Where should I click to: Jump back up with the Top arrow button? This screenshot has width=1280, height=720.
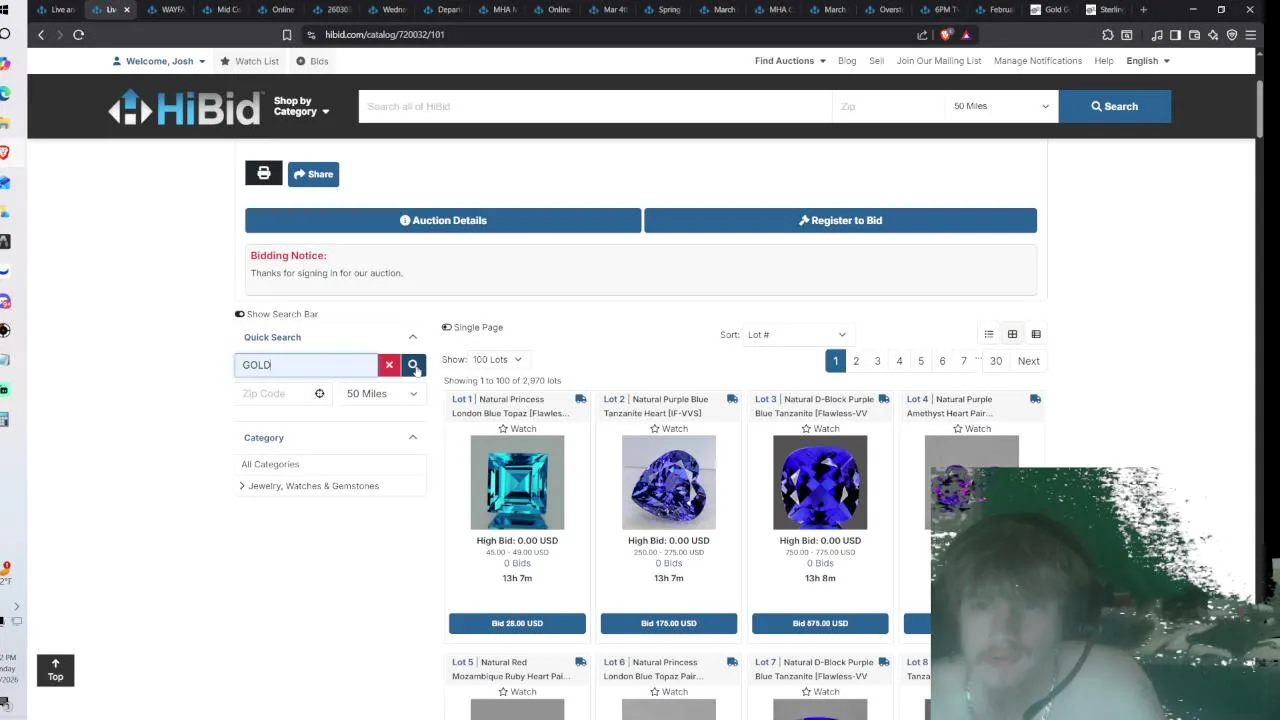pos(55,670)
